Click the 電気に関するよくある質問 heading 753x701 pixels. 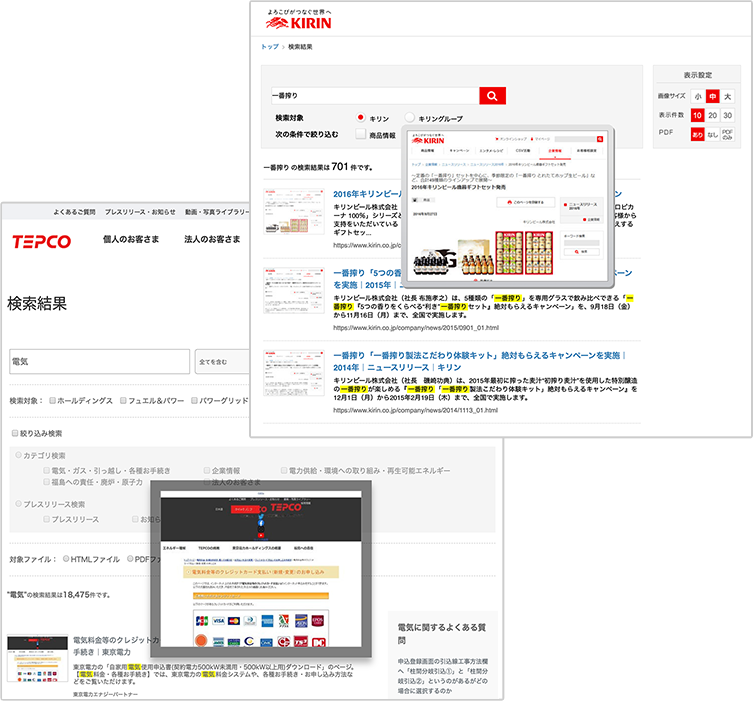pos(441,634)
